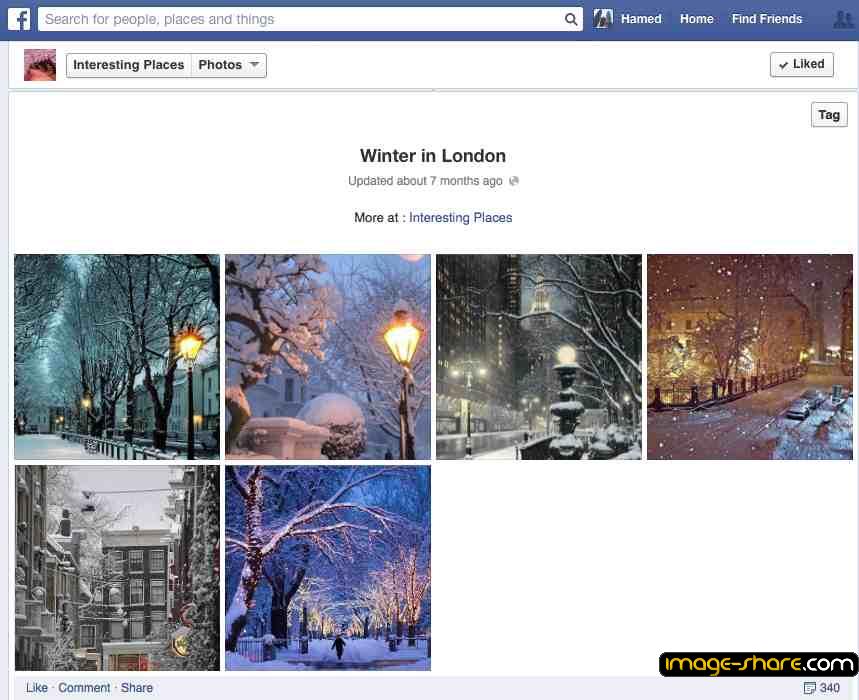Open the Interesting Places page avatar

(40, 65)
